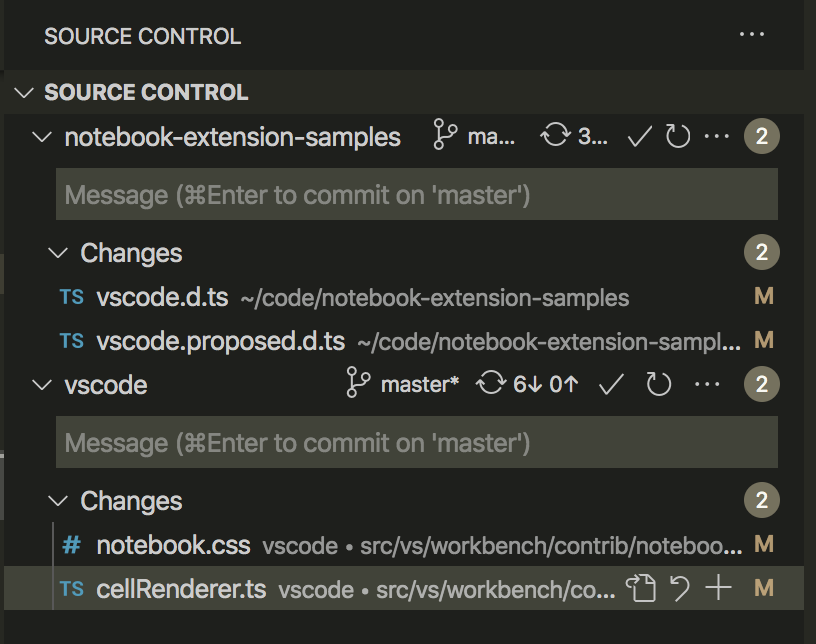Image resolution: width=816 pixels, height=644 pixels.
Task: Collapse the SOURCE CONTROL tree header
Action: coord(22,92)
